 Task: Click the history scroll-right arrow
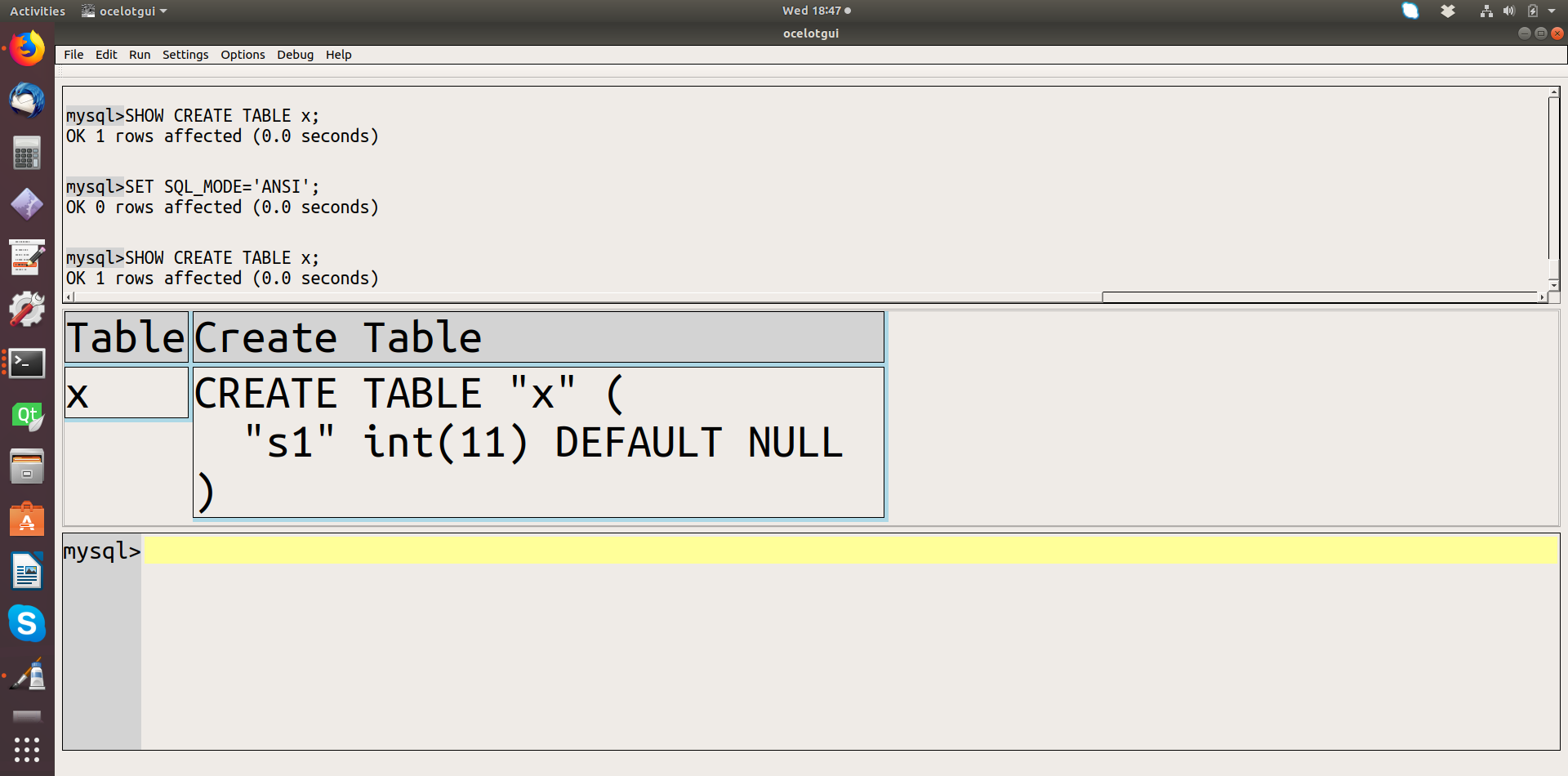click(x=1543, y=297)
